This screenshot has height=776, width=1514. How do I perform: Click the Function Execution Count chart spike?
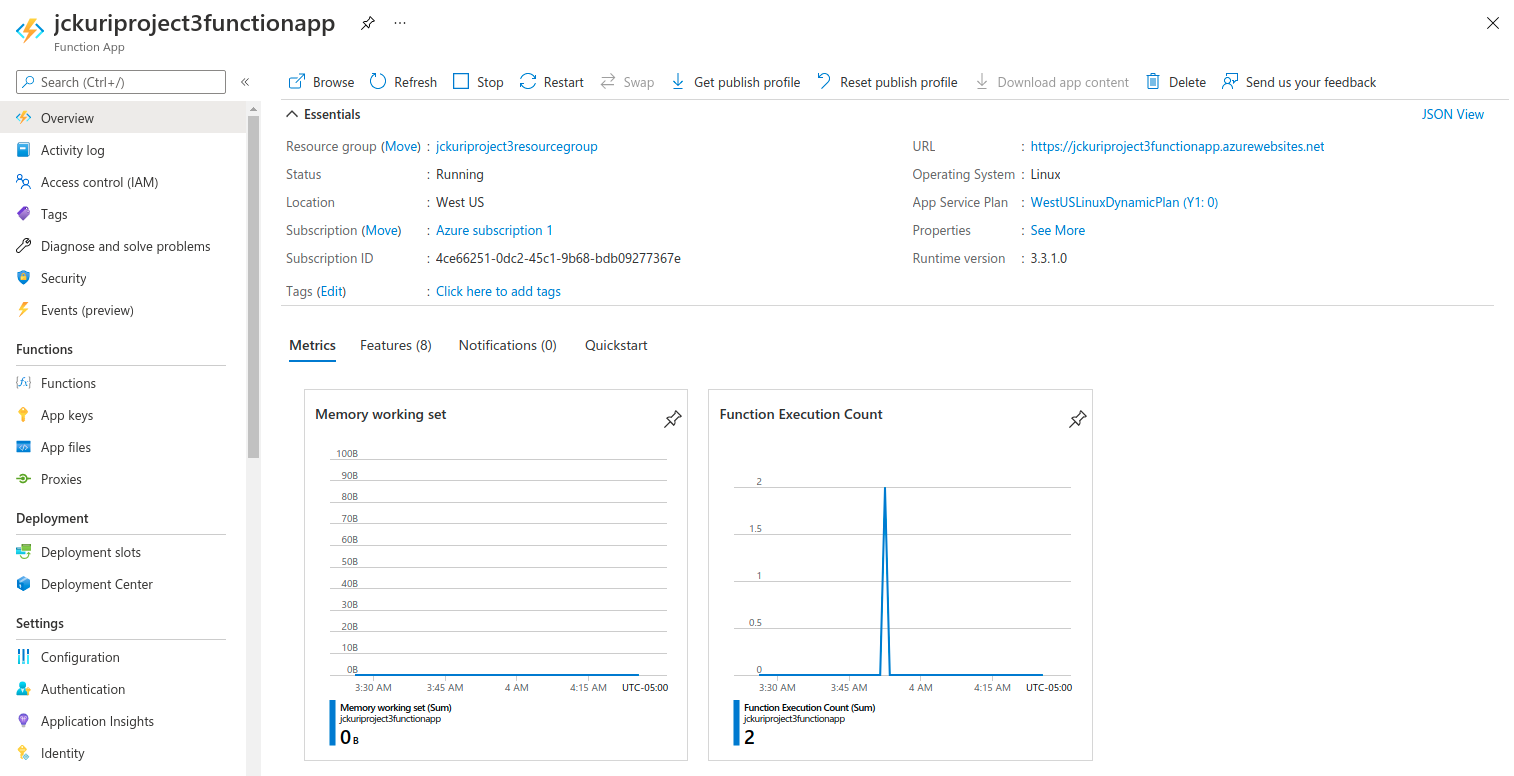coord(885,580)
